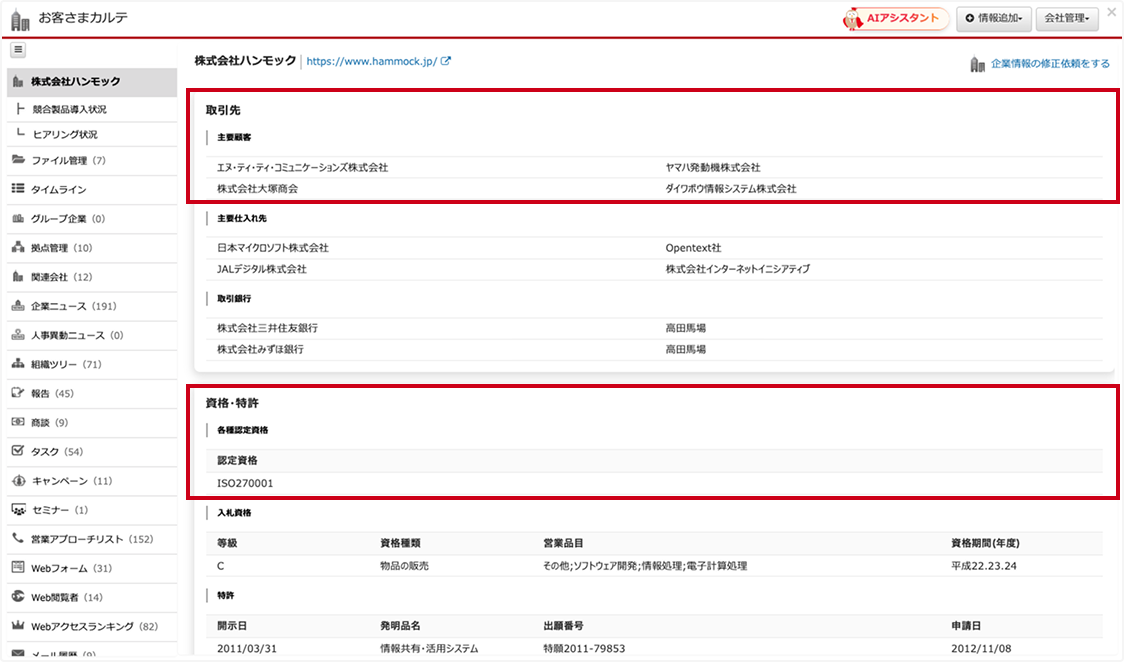Screen dimensions: 1124x662
Task: Click the ファイル管理 folder icon
Action: pos(18,160)
